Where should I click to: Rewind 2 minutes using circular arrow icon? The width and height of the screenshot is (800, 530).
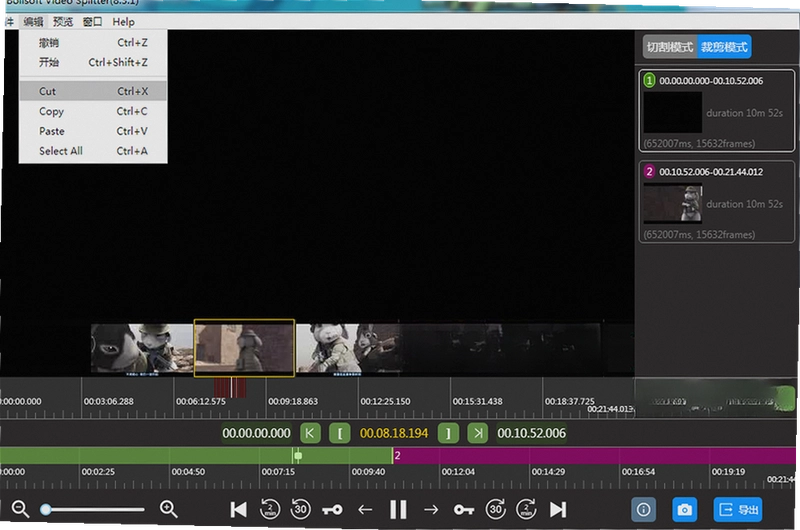click(x=270, y=509)
